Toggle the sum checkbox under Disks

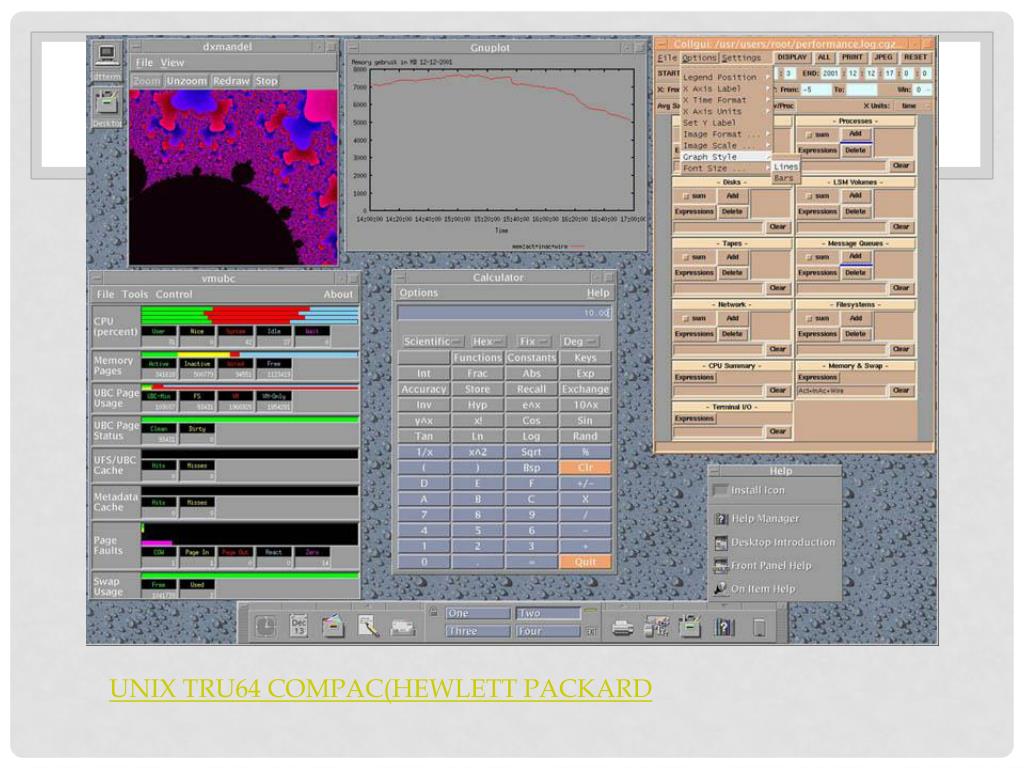686,197
